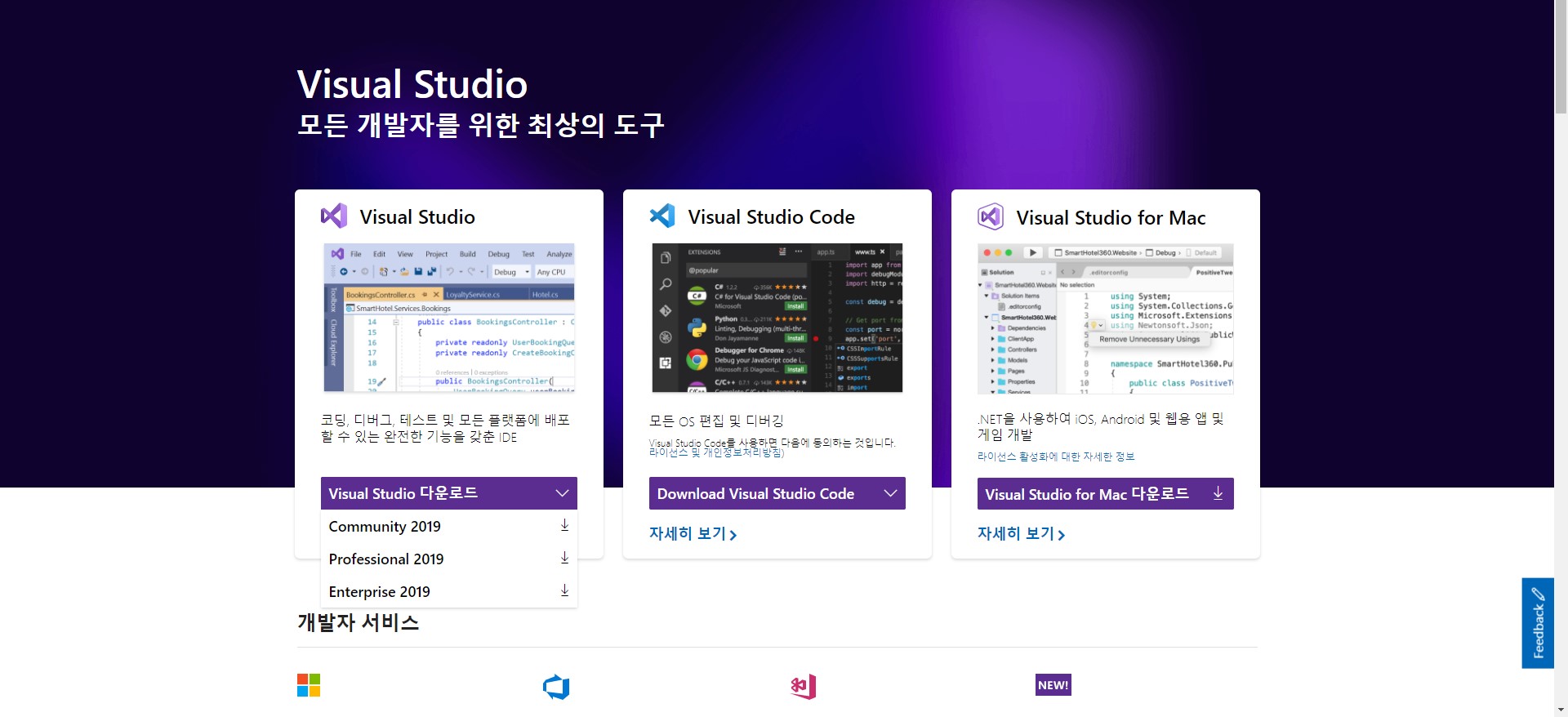Click the Visual Studio Code card title
The width and height of the screenshot is (1568, 717).
[771, 216]
